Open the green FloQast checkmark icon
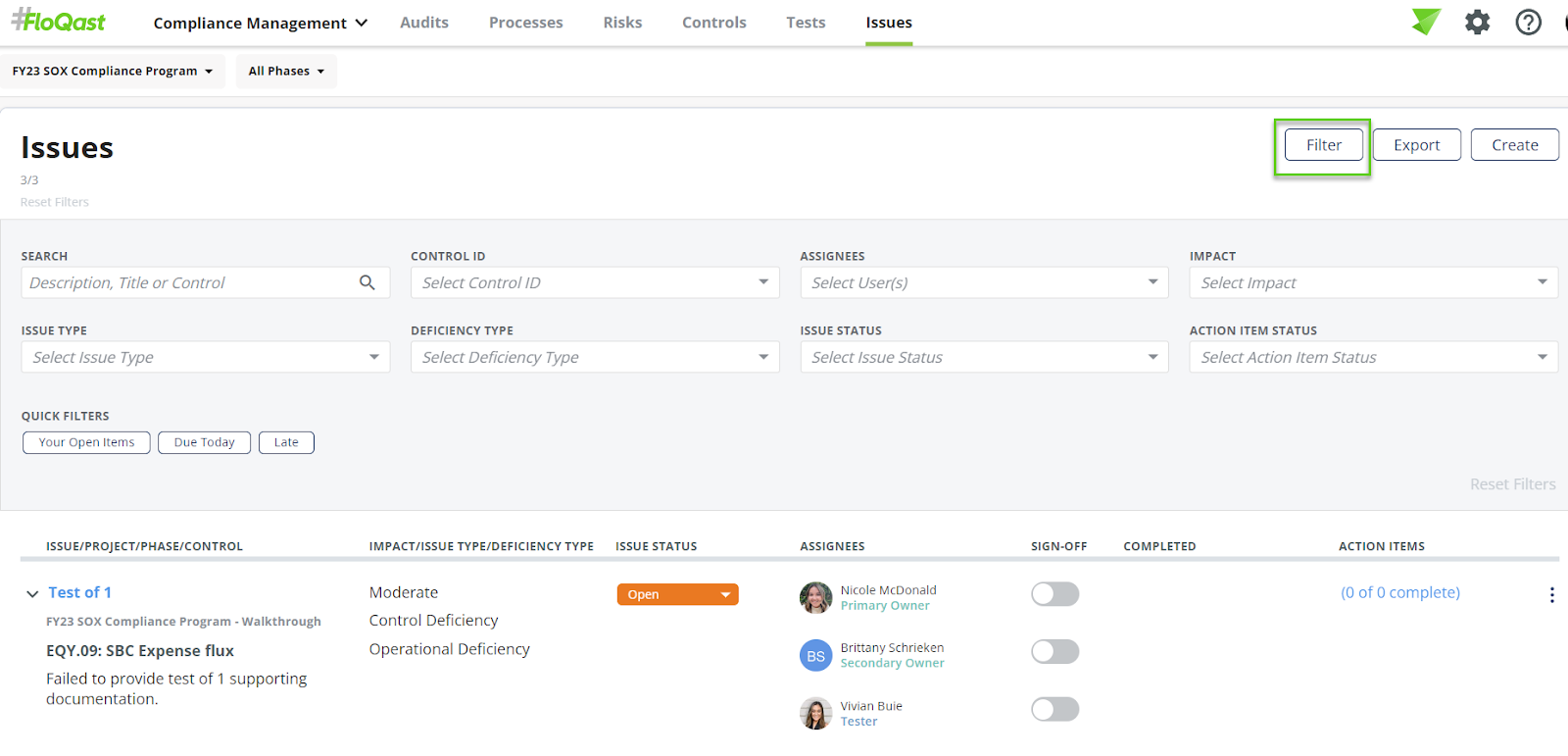1568x756 pixels. (1426, 21)
